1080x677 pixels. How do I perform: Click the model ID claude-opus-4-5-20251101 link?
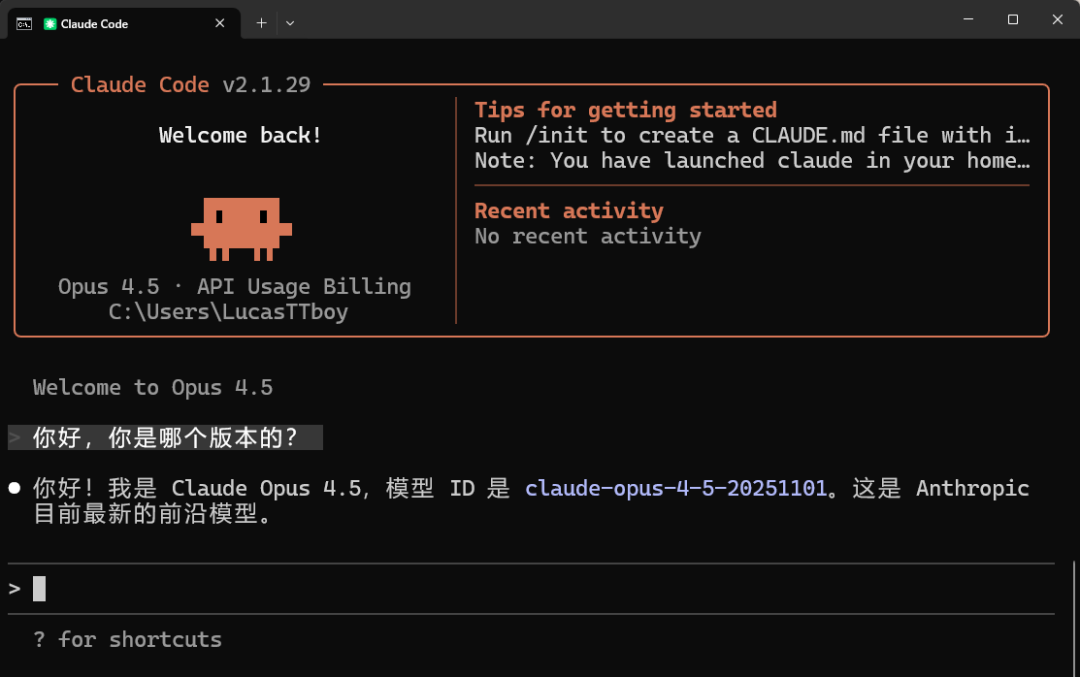[x=676, y=488]
